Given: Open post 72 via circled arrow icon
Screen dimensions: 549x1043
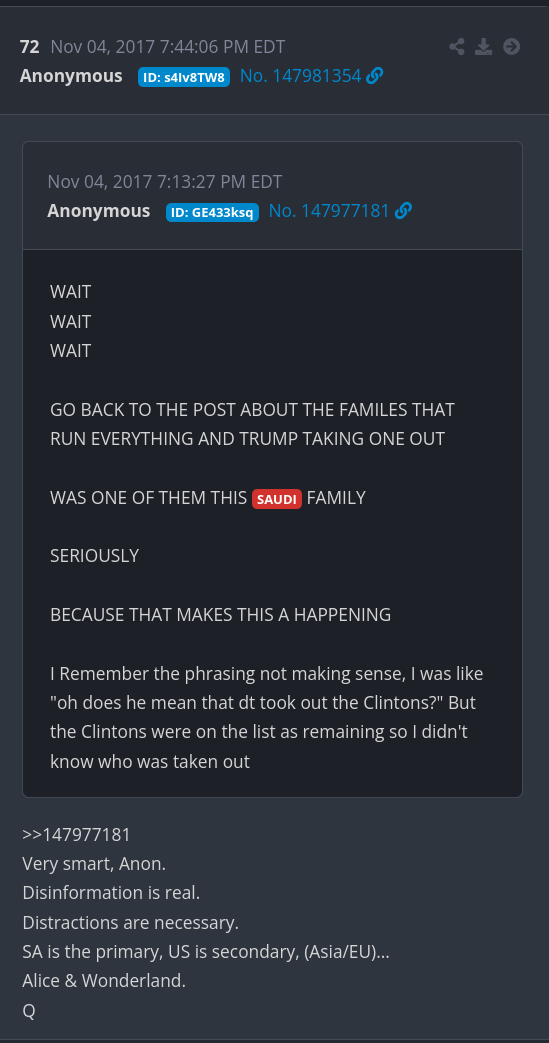Looking at the screenshot, I should (511, 47).
